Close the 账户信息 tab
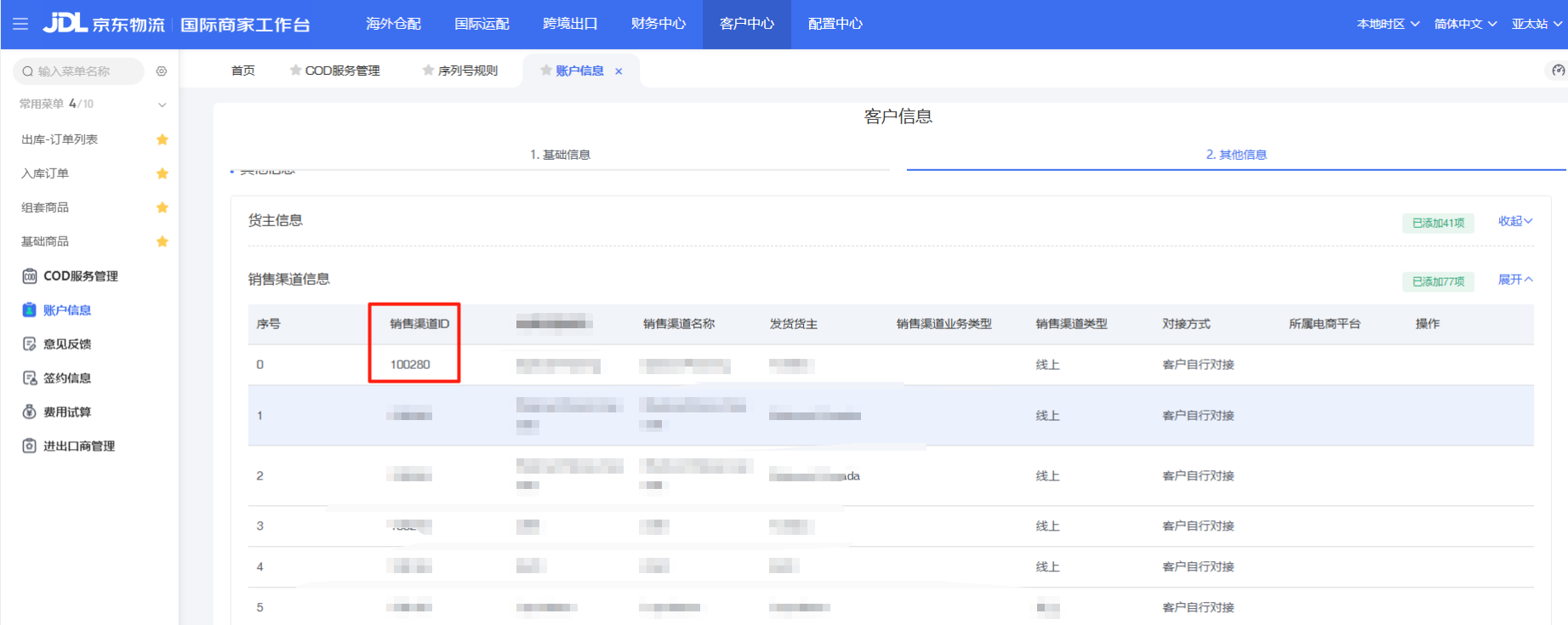 pos(619,71)
